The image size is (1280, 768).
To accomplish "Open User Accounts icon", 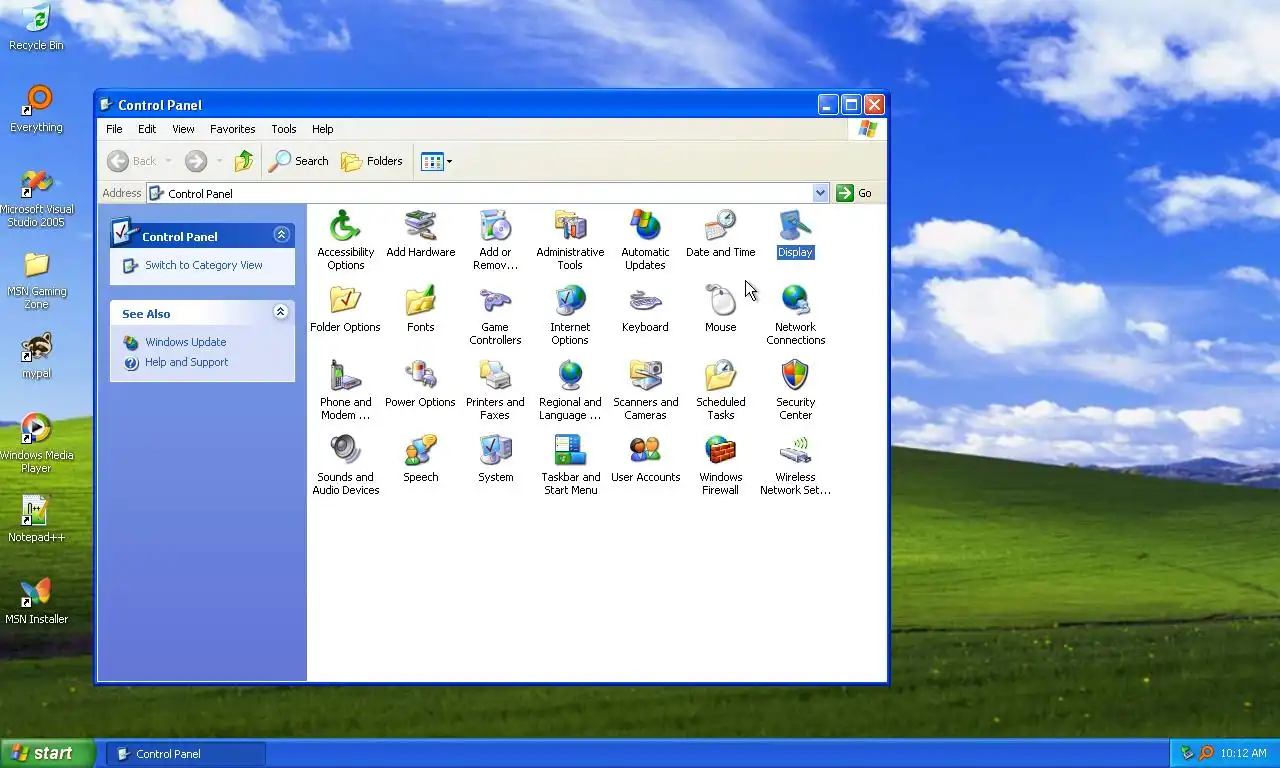I will [645, 459].
